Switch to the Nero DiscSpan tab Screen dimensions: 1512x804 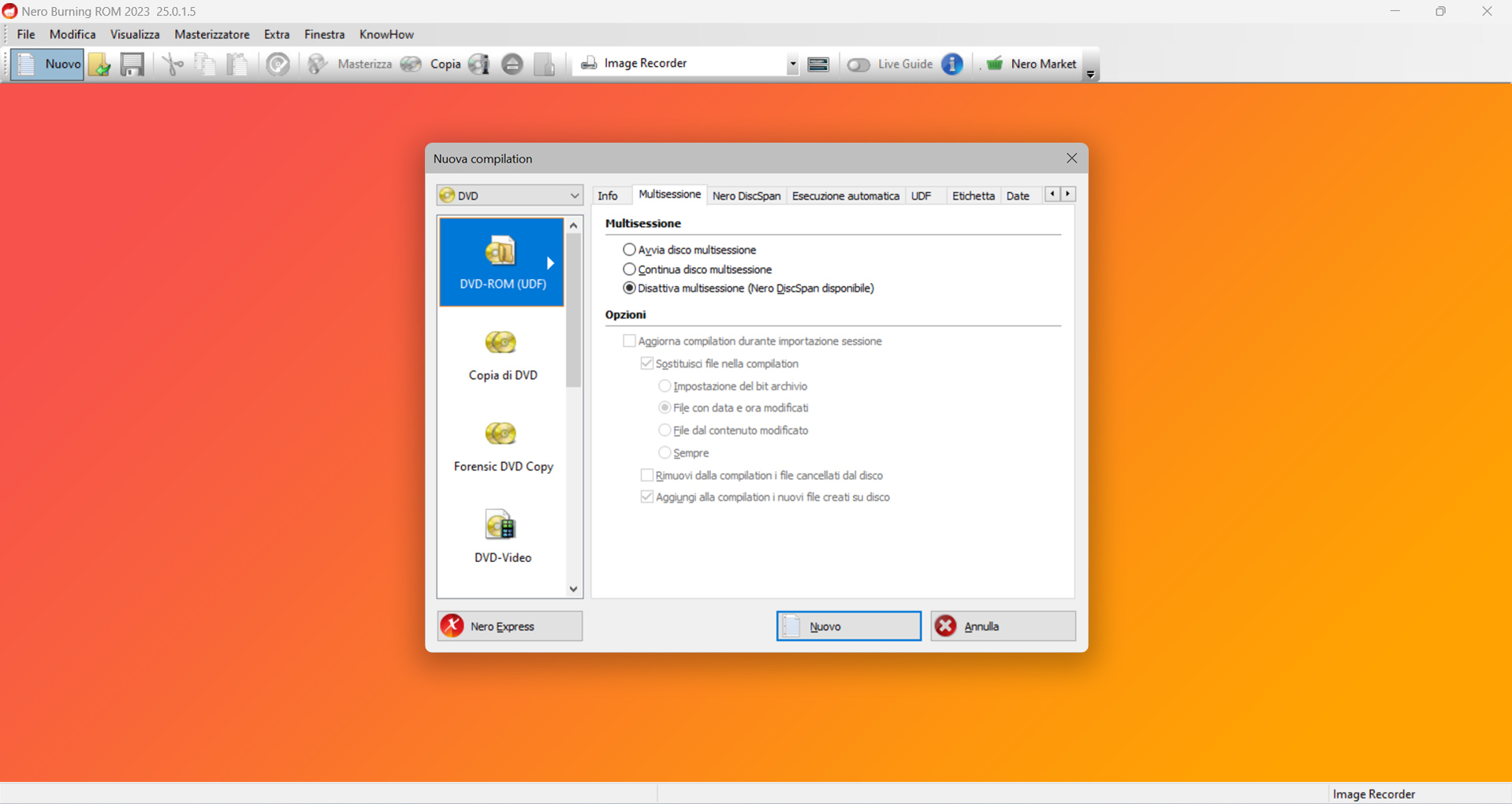pyautogui.click(x=745, y=195)
